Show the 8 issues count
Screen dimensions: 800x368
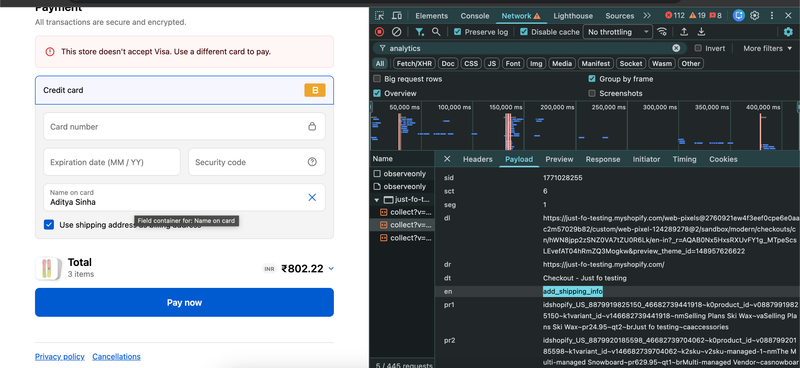(x=716, y=15)
